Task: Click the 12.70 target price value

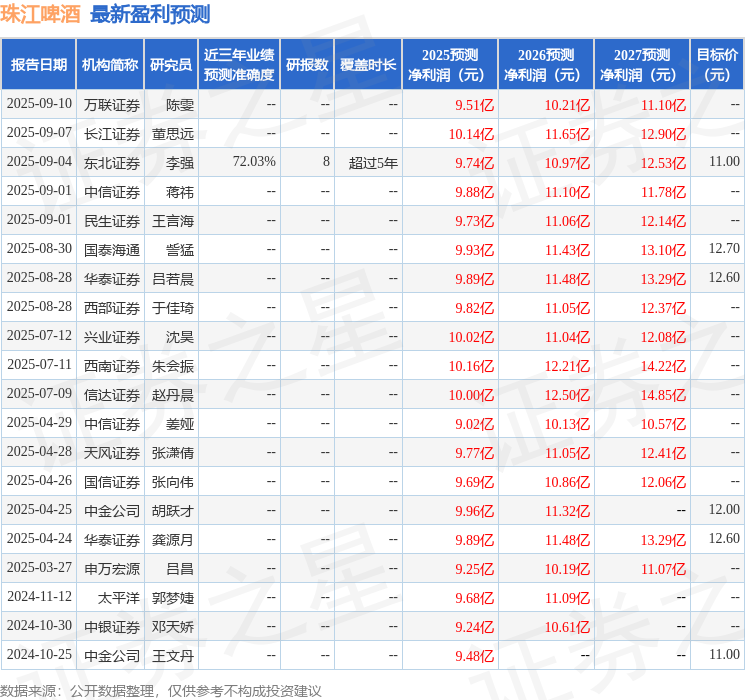Action: click(x=724, y=248)
